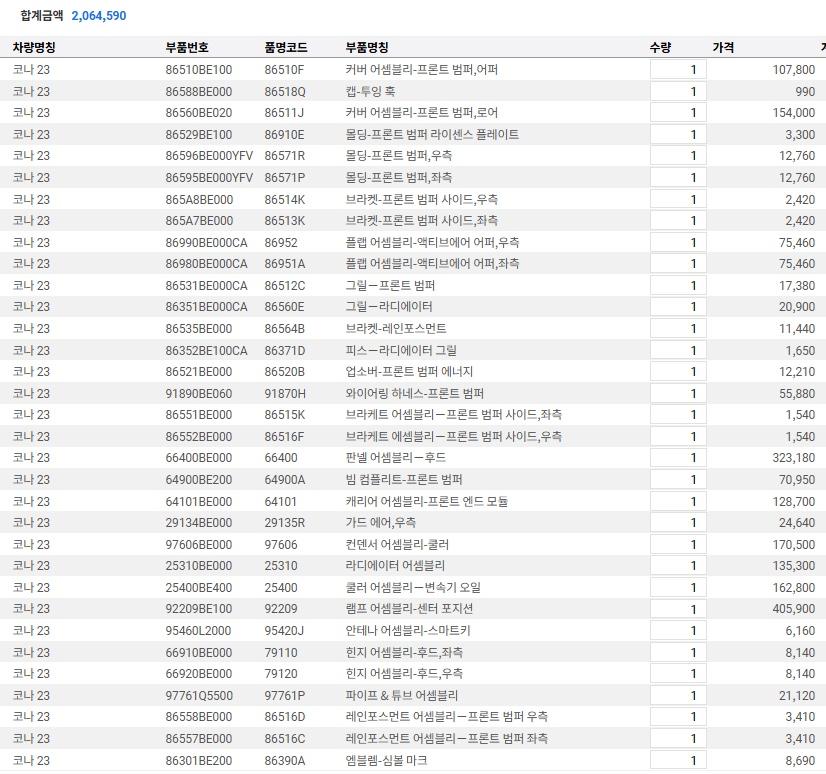Select part number 86990BE000CA
Image resolution: width=826 pixels, height=774 pixels.
[x=206, y=242]
